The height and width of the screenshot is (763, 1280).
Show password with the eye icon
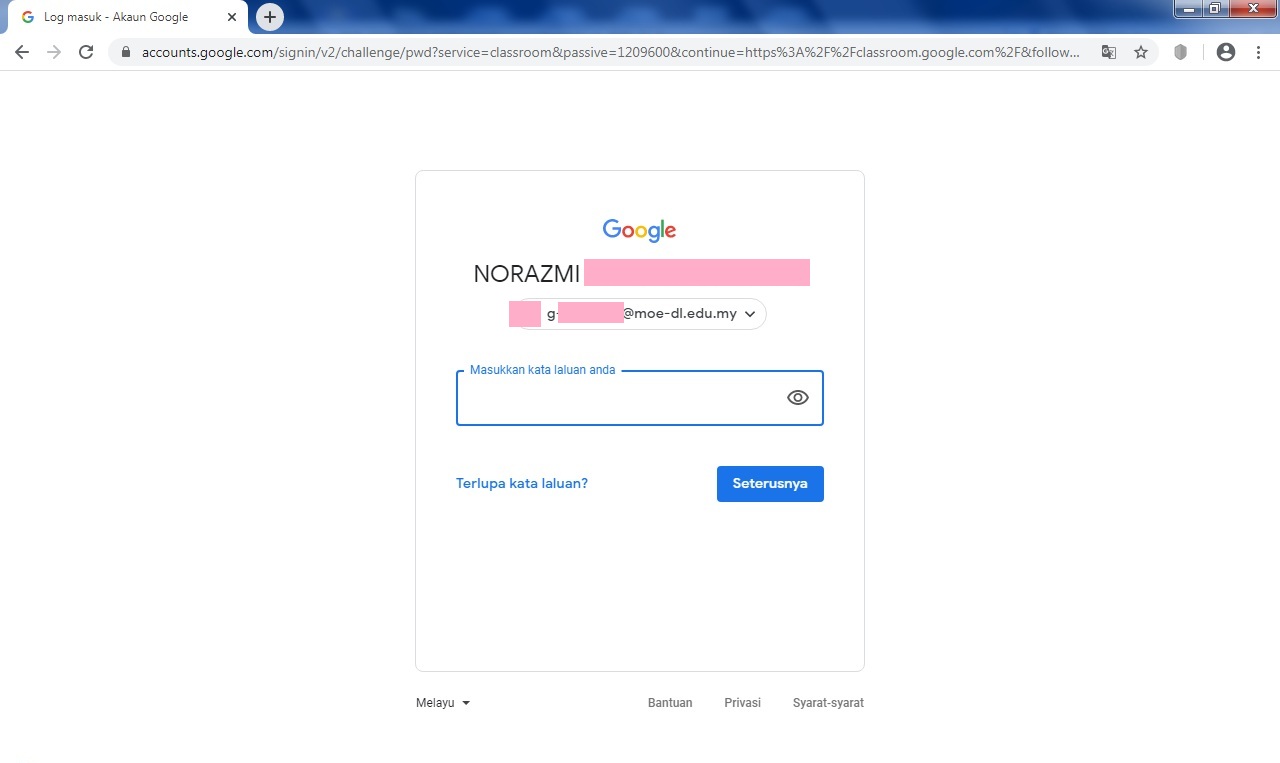tap(798, 397)
